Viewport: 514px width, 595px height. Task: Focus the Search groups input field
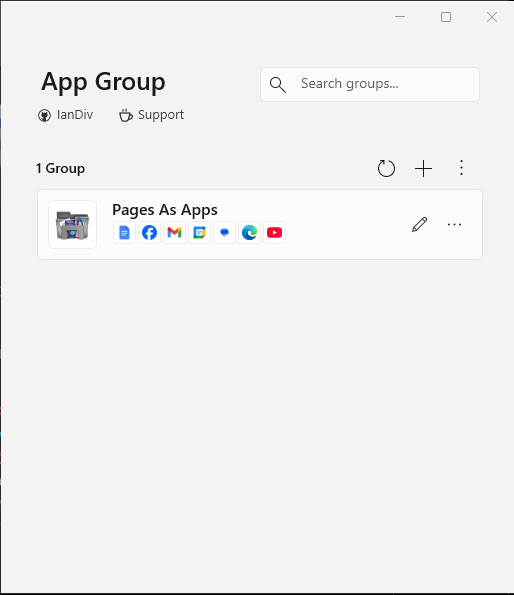[370, 84]
